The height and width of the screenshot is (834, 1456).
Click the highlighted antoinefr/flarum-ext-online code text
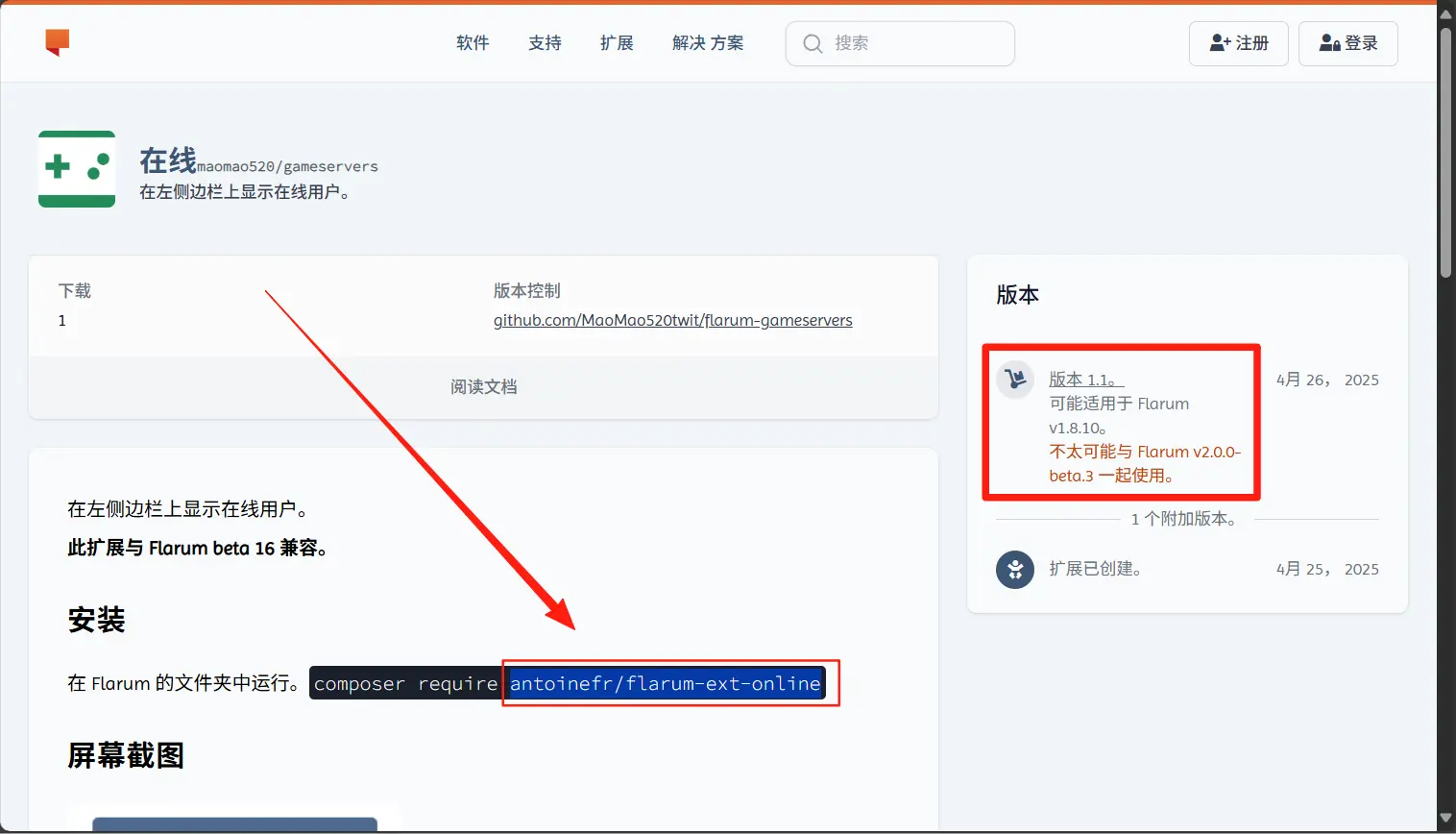point(665,683)
